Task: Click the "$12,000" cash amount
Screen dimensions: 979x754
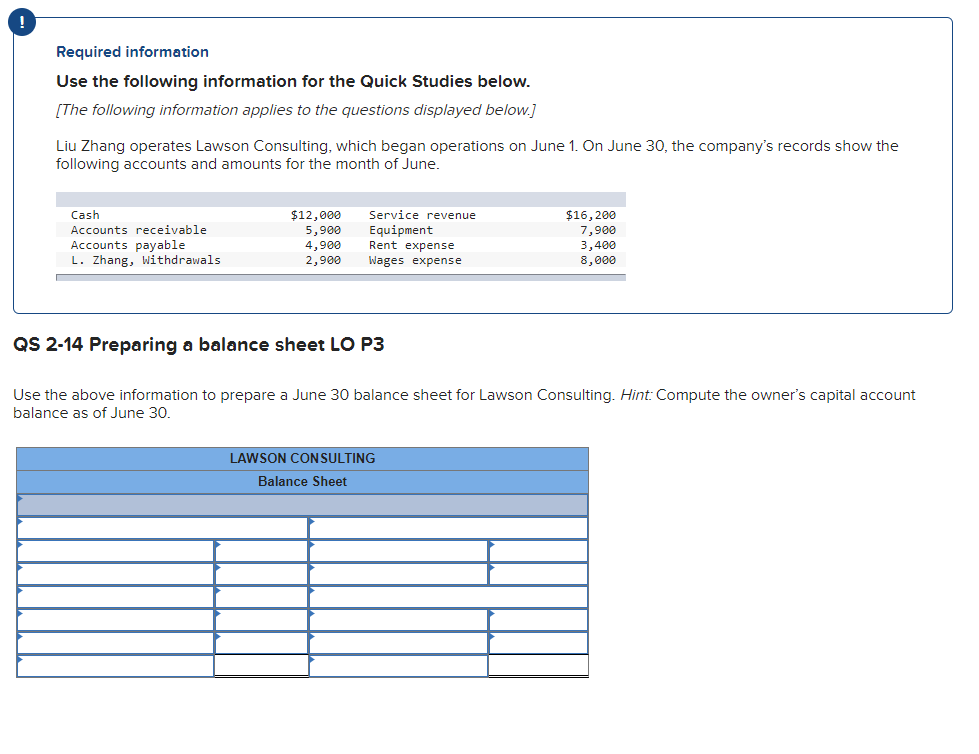Action: coord(315,215)
